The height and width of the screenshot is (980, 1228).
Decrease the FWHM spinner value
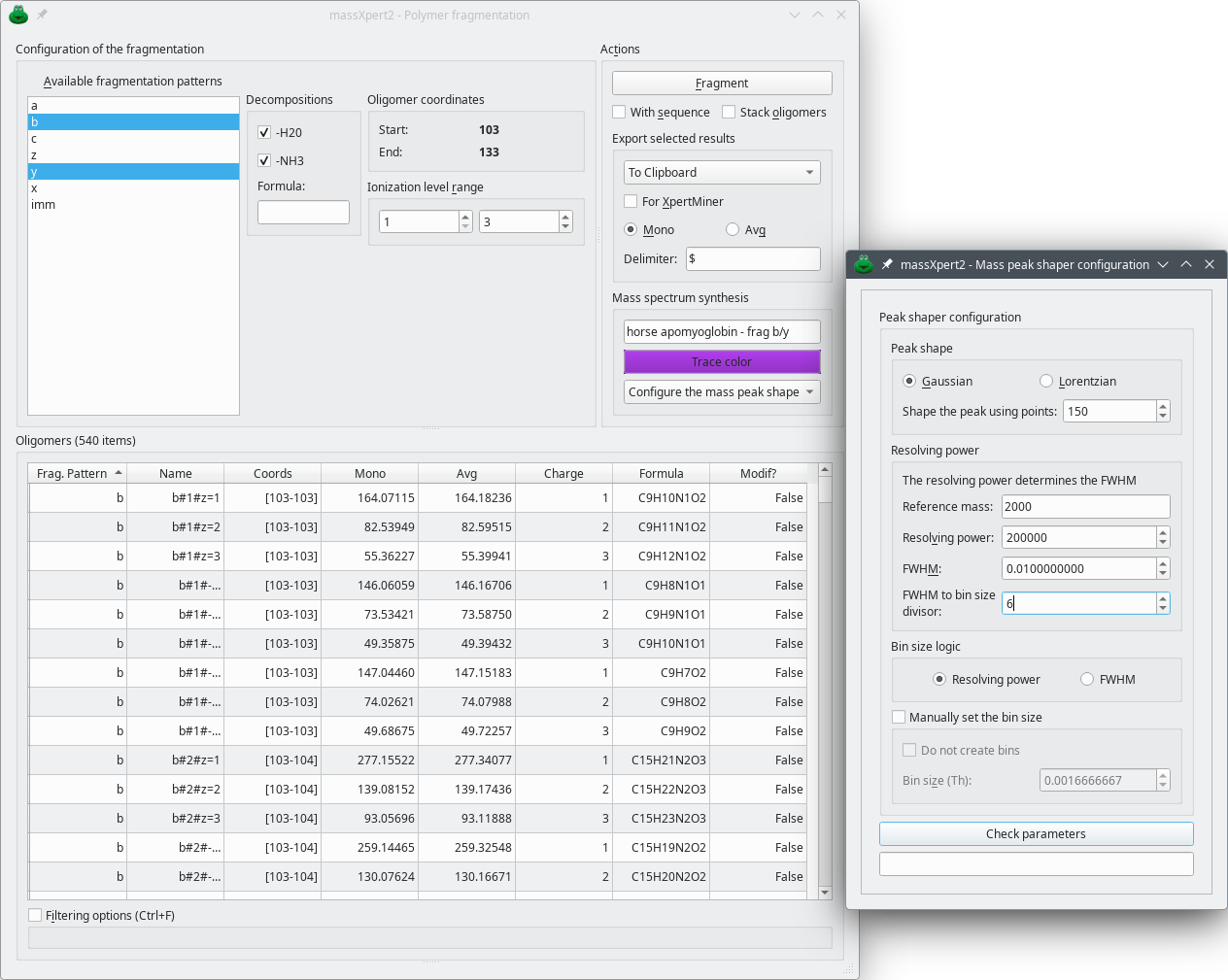pos(1163,574)
